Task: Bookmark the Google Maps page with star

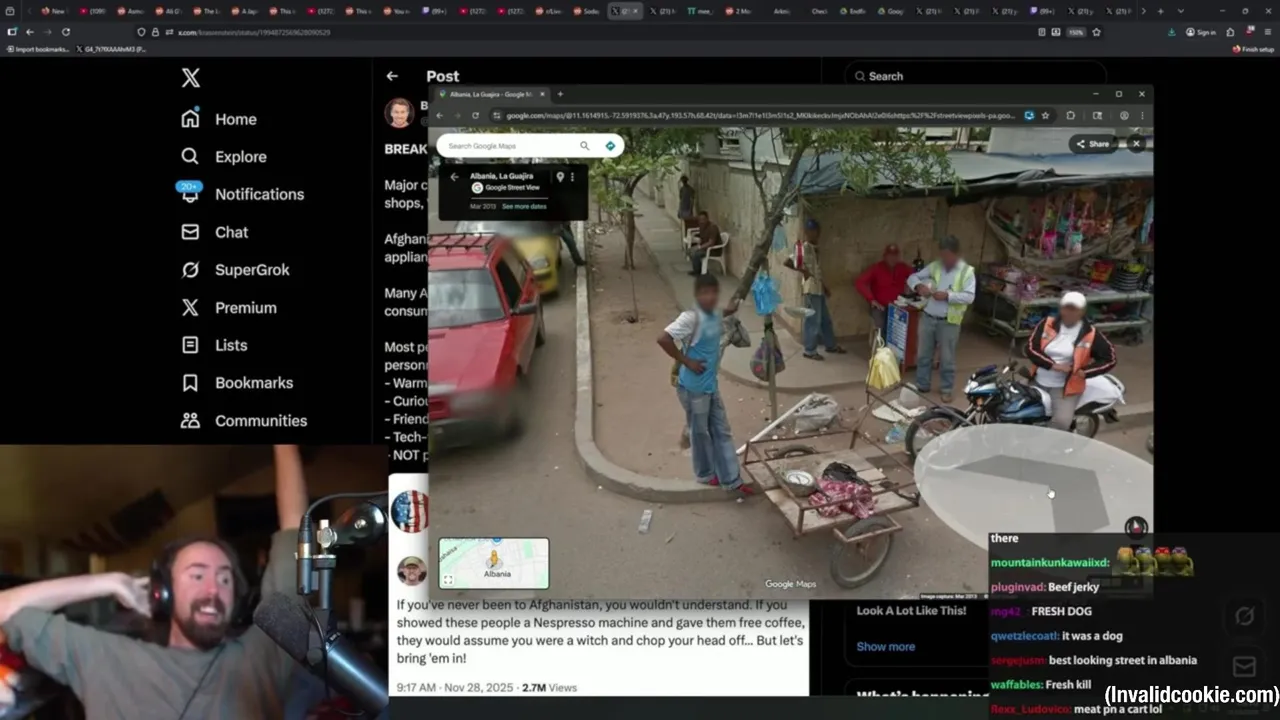Action: 1045,115
